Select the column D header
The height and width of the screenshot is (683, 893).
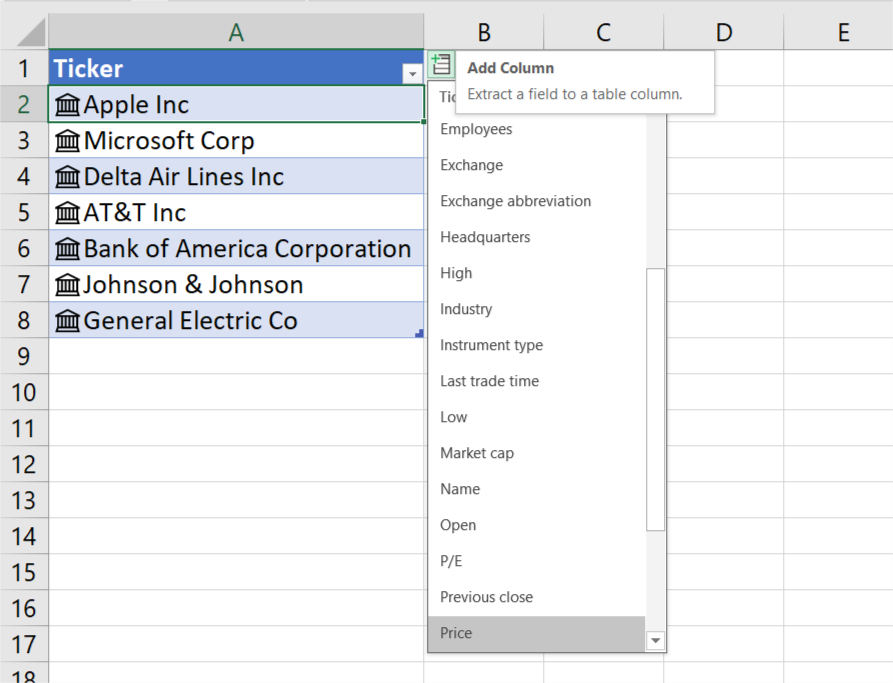tap(723, 31)
